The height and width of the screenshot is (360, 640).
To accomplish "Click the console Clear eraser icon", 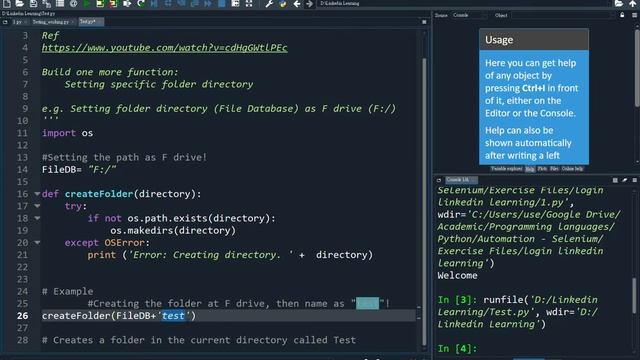I will click(x=625, y=180).
